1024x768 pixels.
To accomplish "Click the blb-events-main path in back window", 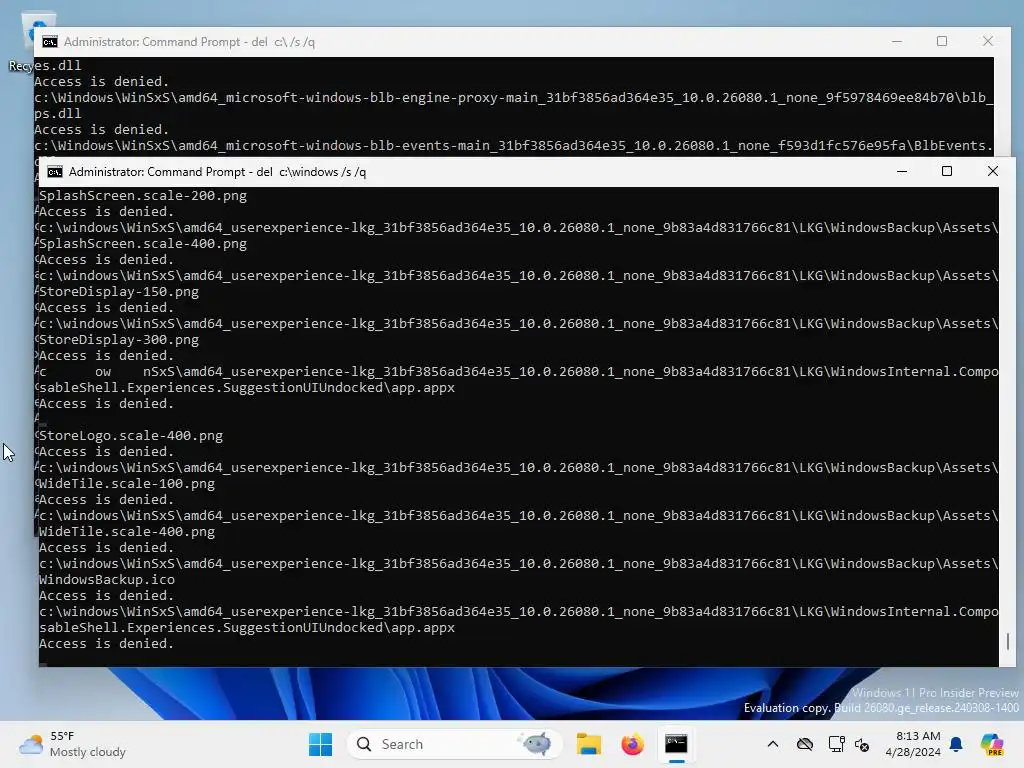I will click(514, 146).
